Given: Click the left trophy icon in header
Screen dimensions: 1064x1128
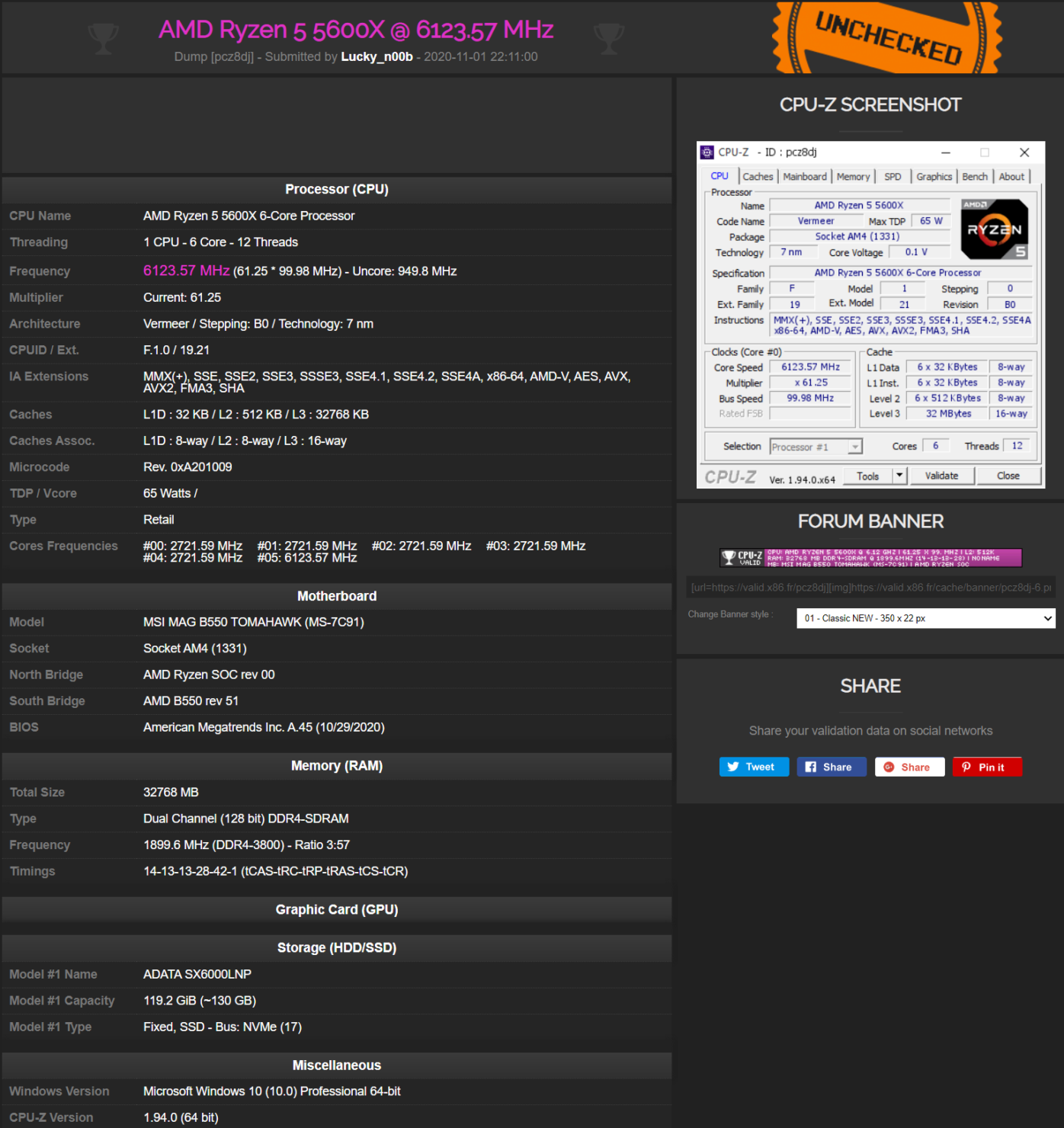Looking at the screenshot, I should click(x=104, y=38).
